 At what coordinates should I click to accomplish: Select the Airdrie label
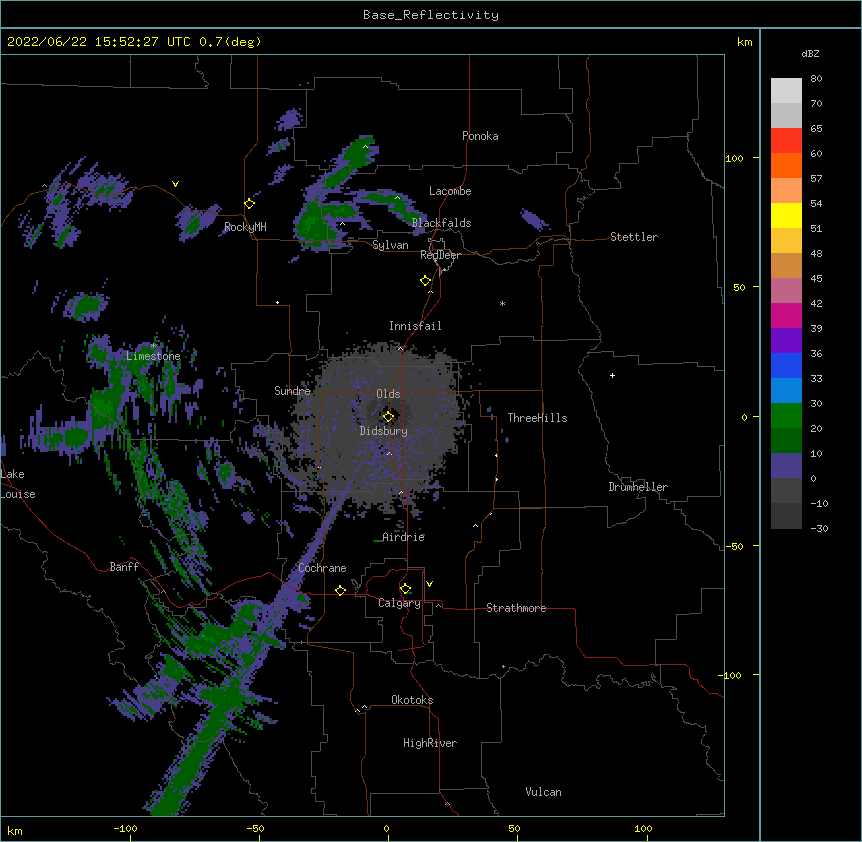tap(403, 537)
